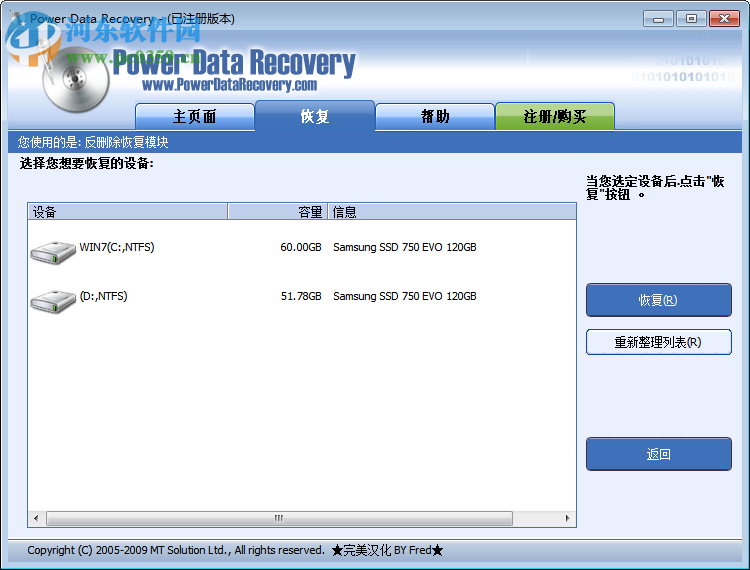Minimize the Power Data Recovery window
This screenshot has width=750, height=570.
659,19
